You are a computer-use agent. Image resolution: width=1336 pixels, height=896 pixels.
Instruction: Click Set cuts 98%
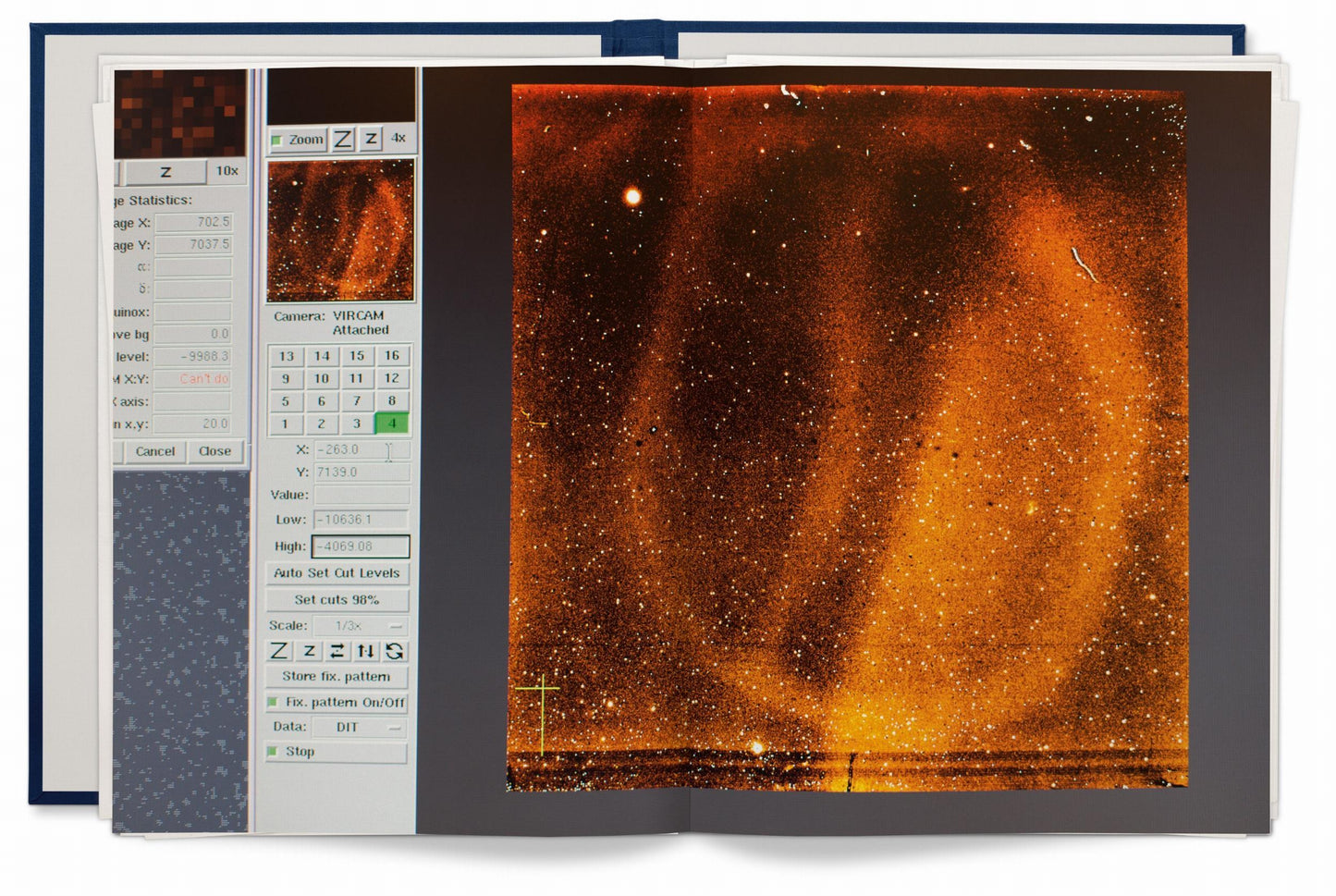338,599
